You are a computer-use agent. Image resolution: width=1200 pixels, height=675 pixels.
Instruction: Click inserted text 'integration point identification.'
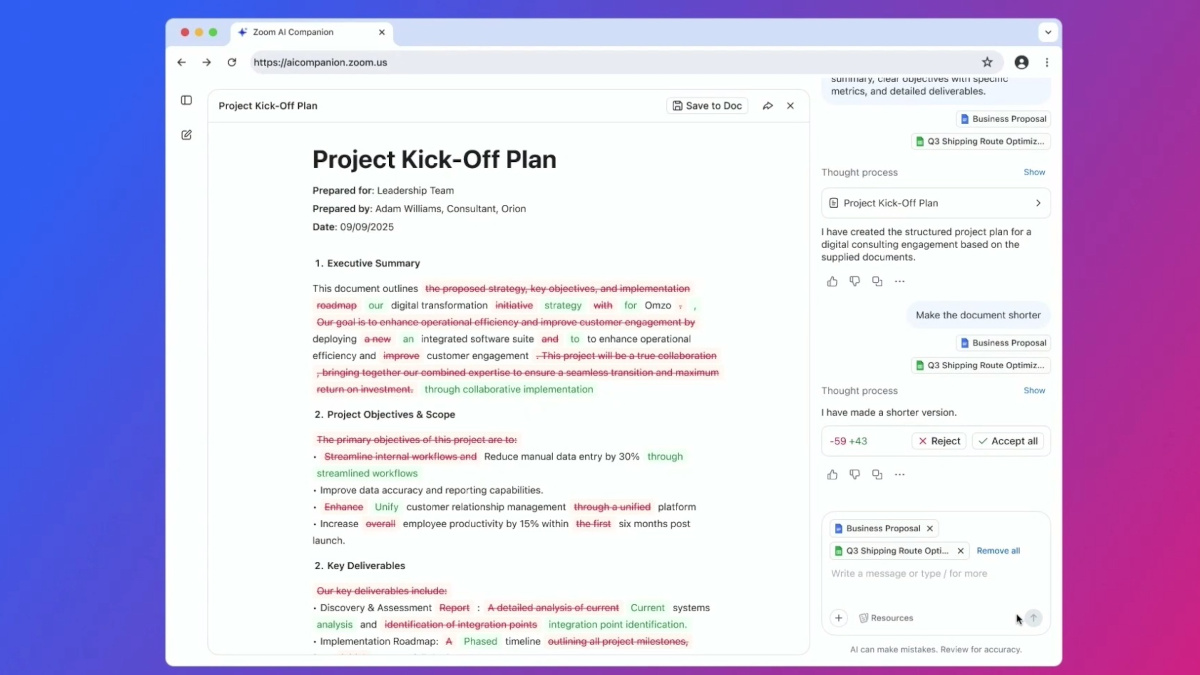coord(618,625)
